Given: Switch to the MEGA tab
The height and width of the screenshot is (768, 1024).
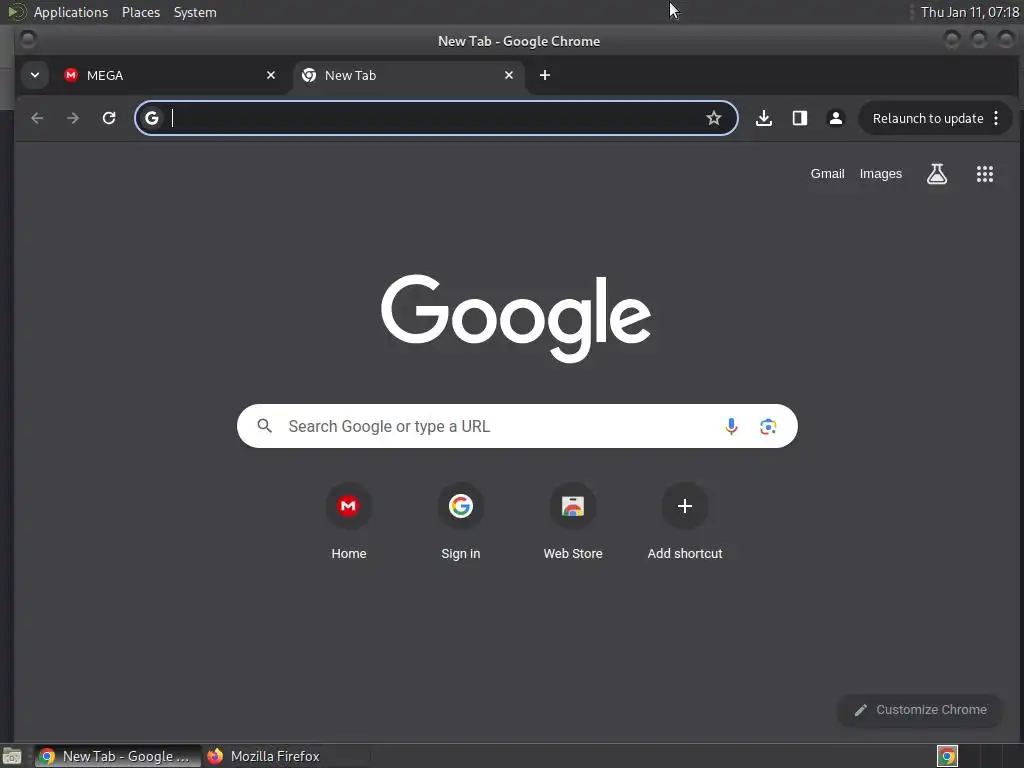Looking at the screenshot, I should [x=170, y=75].
